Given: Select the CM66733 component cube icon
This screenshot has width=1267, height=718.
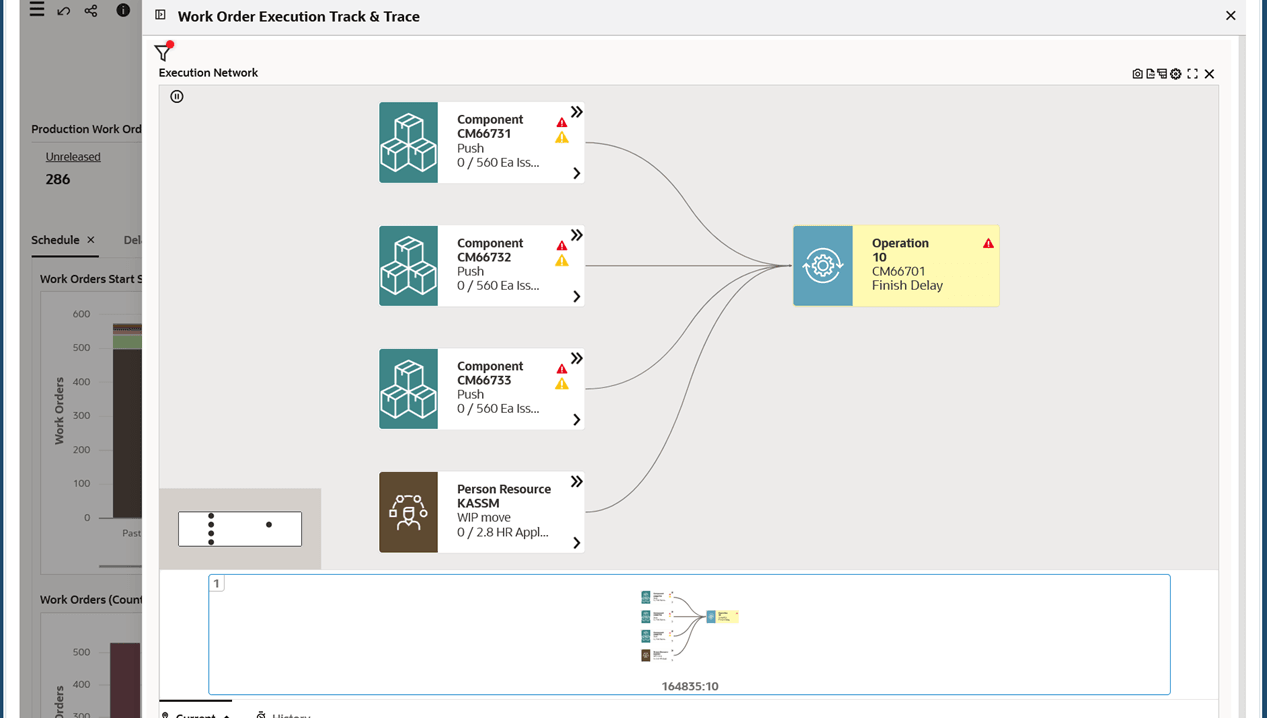Looking at the screenshot, I should pos(408,389).
